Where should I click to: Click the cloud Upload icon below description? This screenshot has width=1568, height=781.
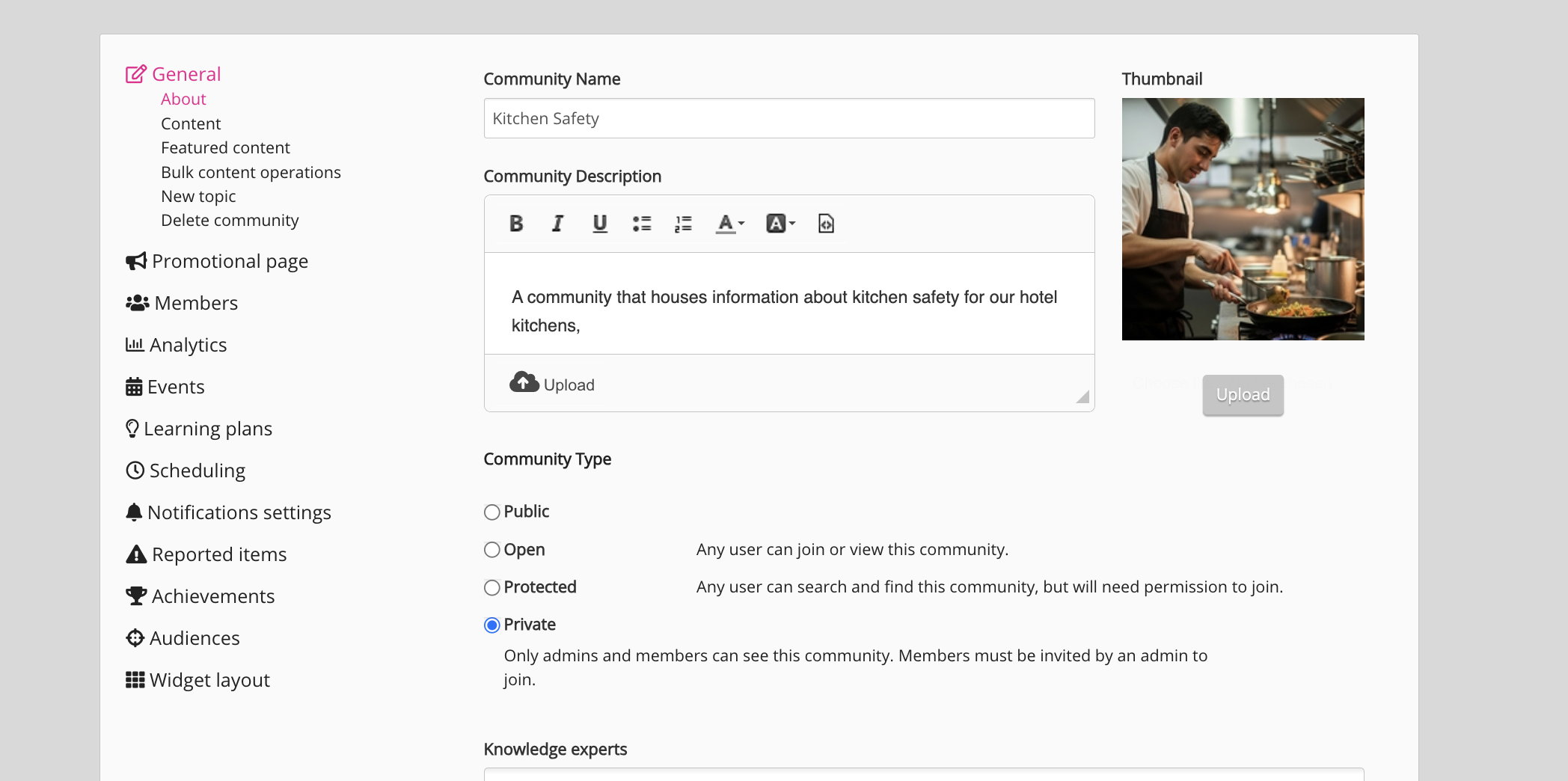click(x=524, y=383)
